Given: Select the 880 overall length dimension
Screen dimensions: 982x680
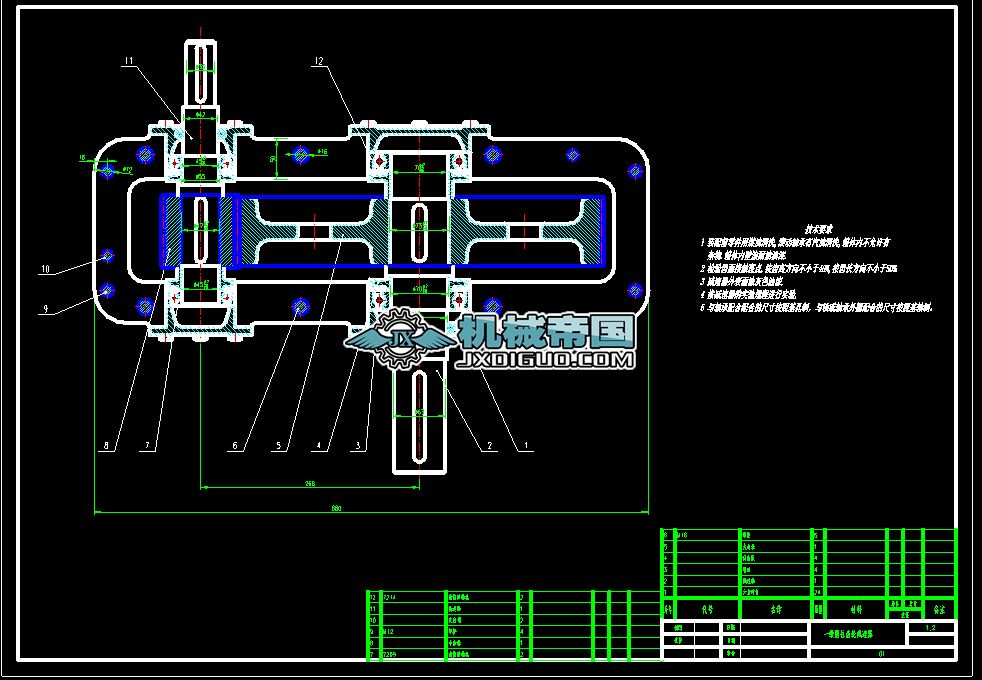Looking at the screenshot, I should (x=336, y=508).
